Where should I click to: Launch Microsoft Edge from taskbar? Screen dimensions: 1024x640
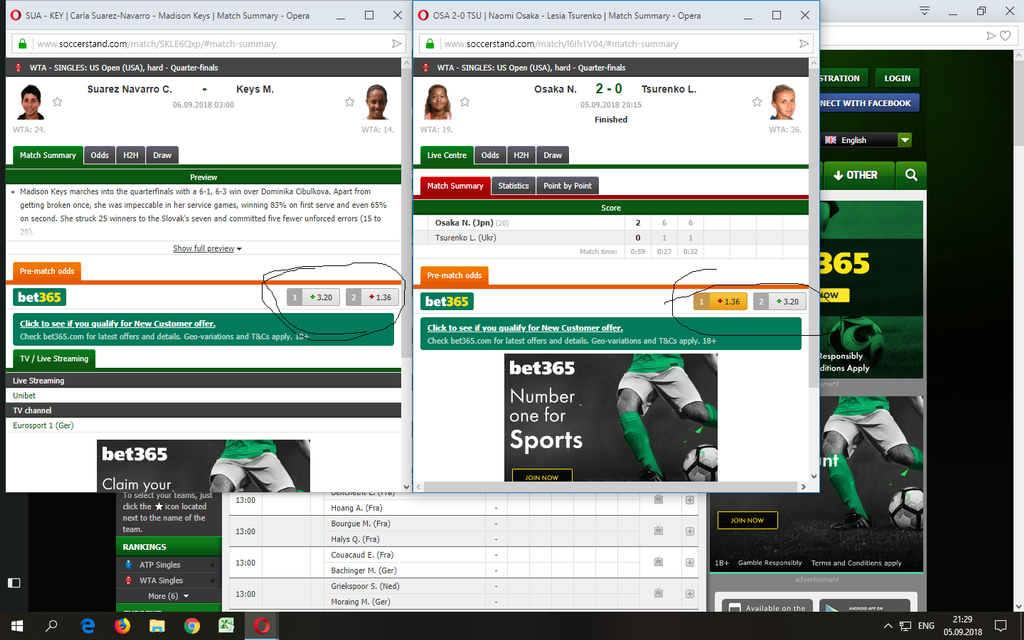click(87, 626)
